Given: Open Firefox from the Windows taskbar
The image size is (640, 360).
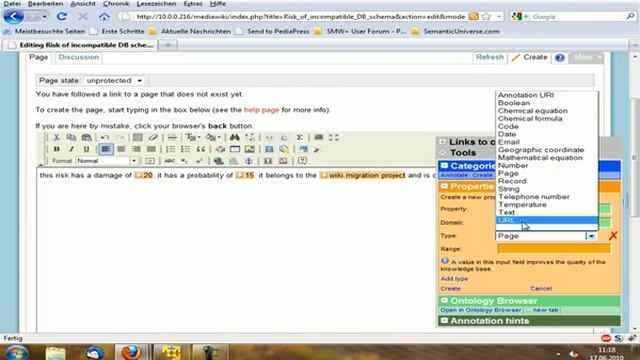Looking at the screenshot, I should click(x=131, y=352).
